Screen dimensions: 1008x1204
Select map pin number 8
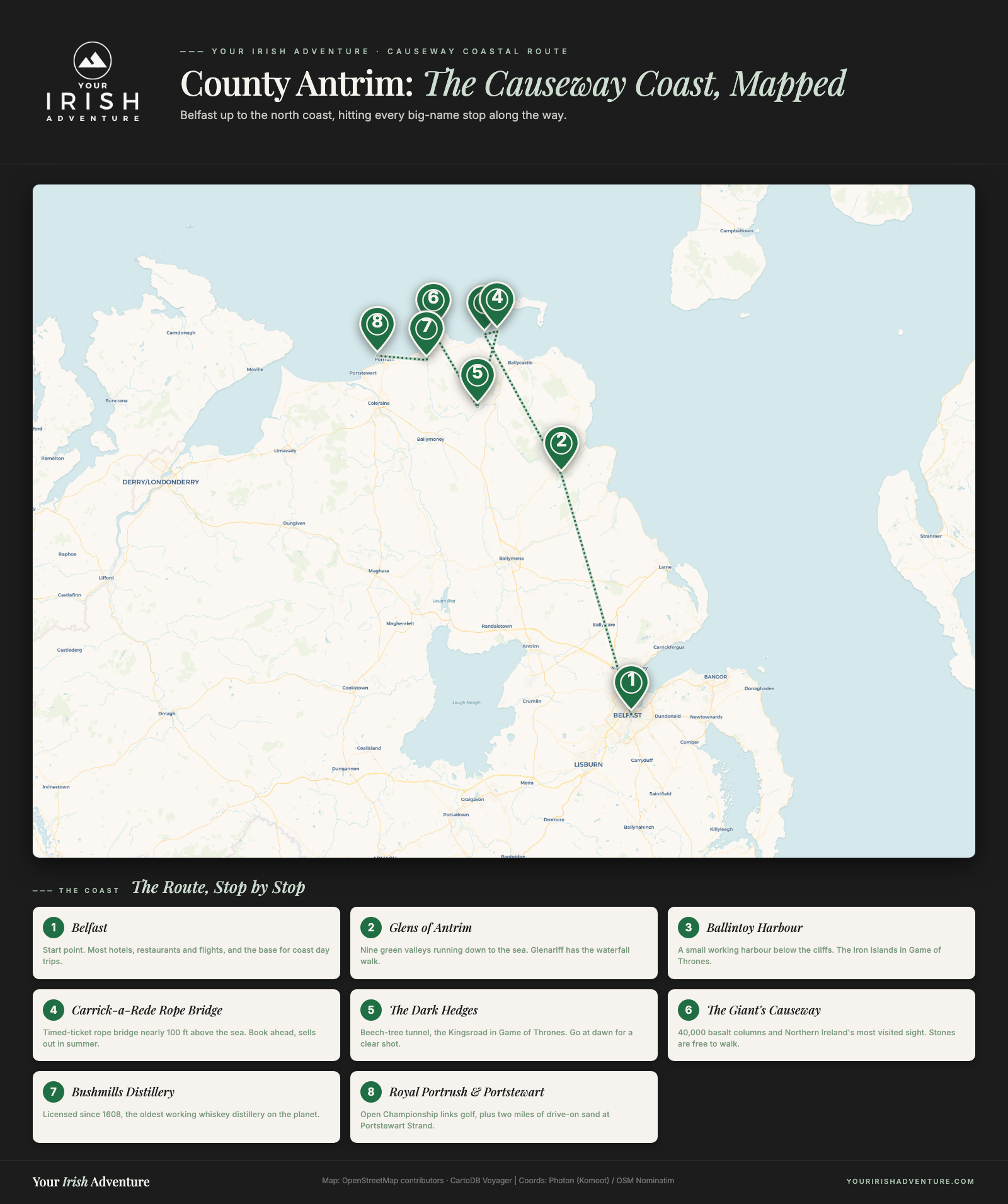pos(377,329)
